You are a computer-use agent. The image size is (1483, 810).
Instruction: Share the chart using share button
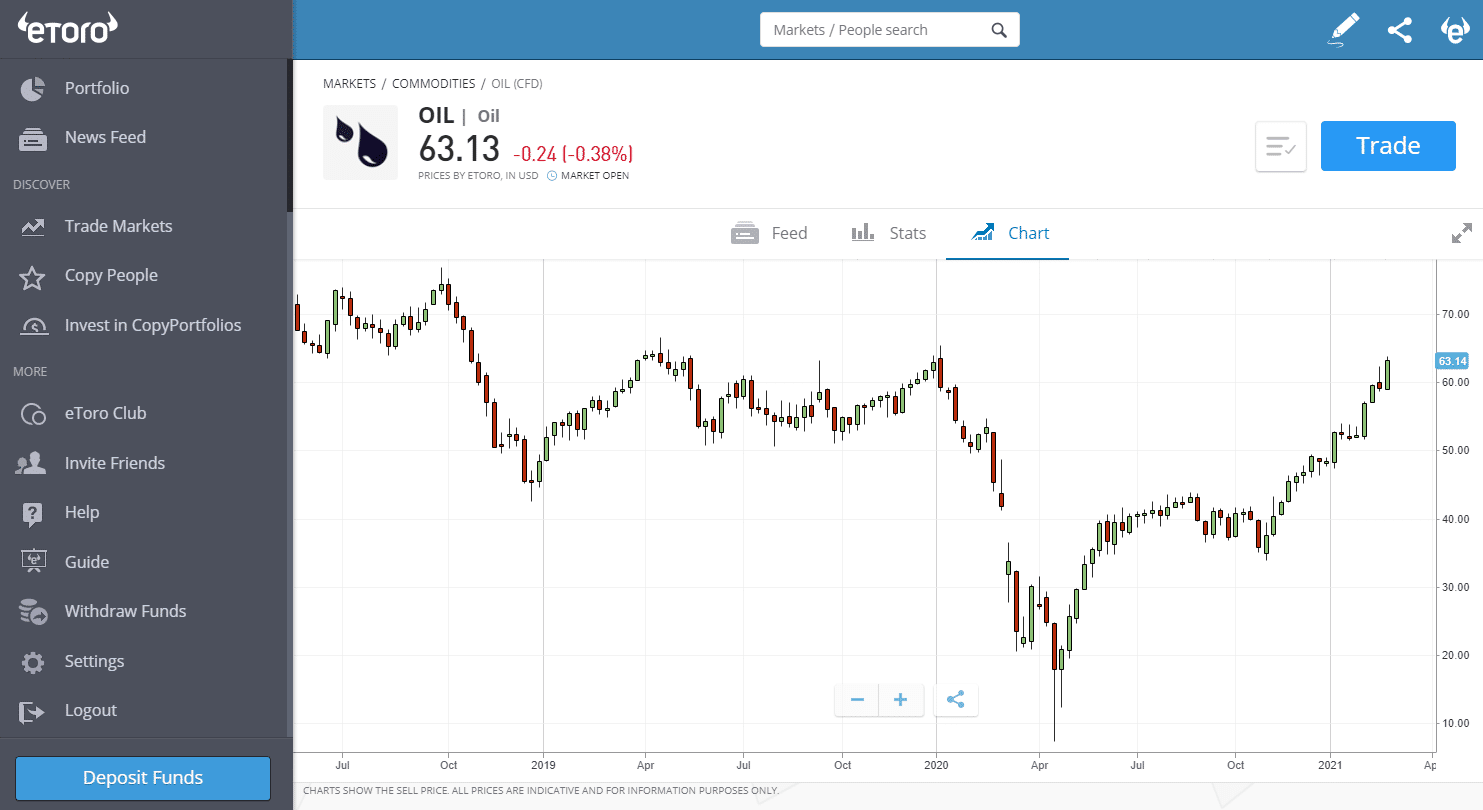coord(956,700)
